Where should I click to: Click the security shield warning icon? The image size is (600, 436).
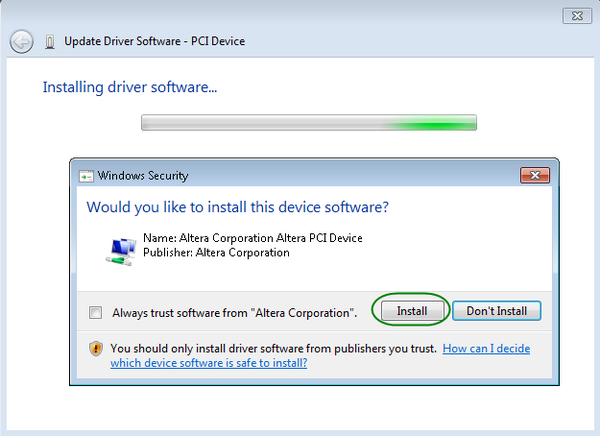(x=96, y=348)
